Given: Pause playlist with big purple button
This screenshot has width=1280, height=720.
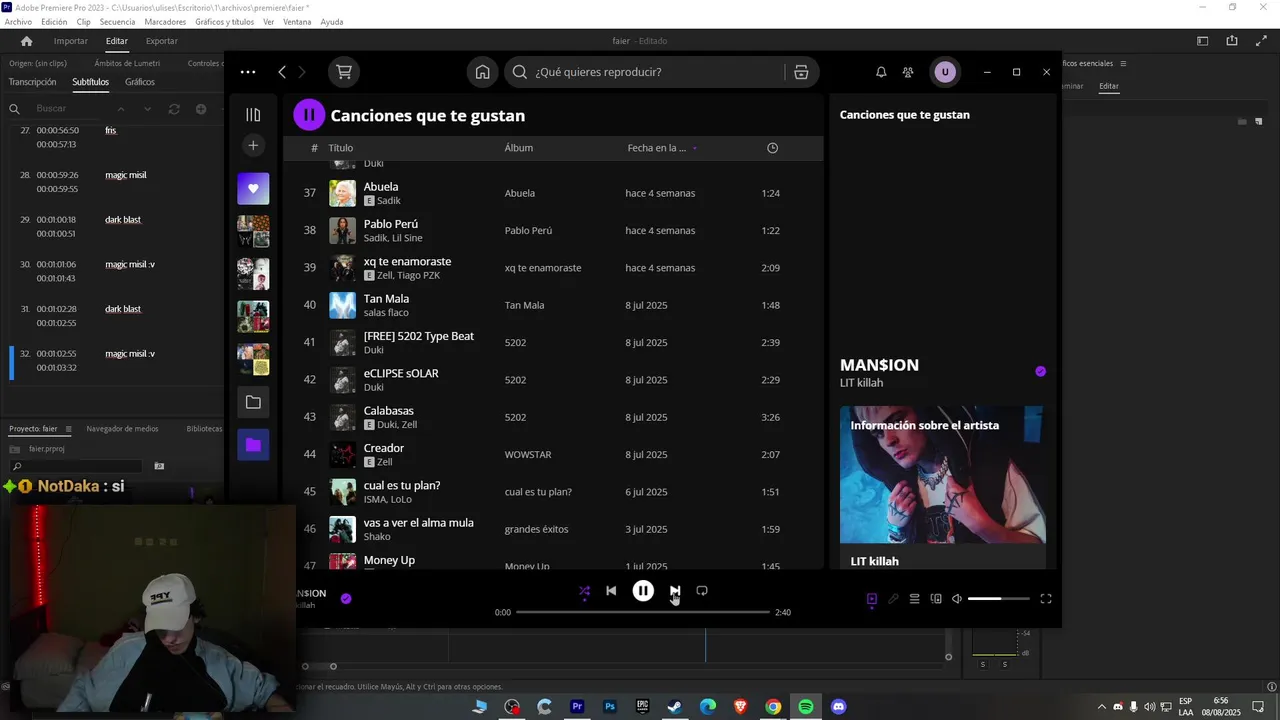Looking at the screenshot, I should [x=309, y=115].
